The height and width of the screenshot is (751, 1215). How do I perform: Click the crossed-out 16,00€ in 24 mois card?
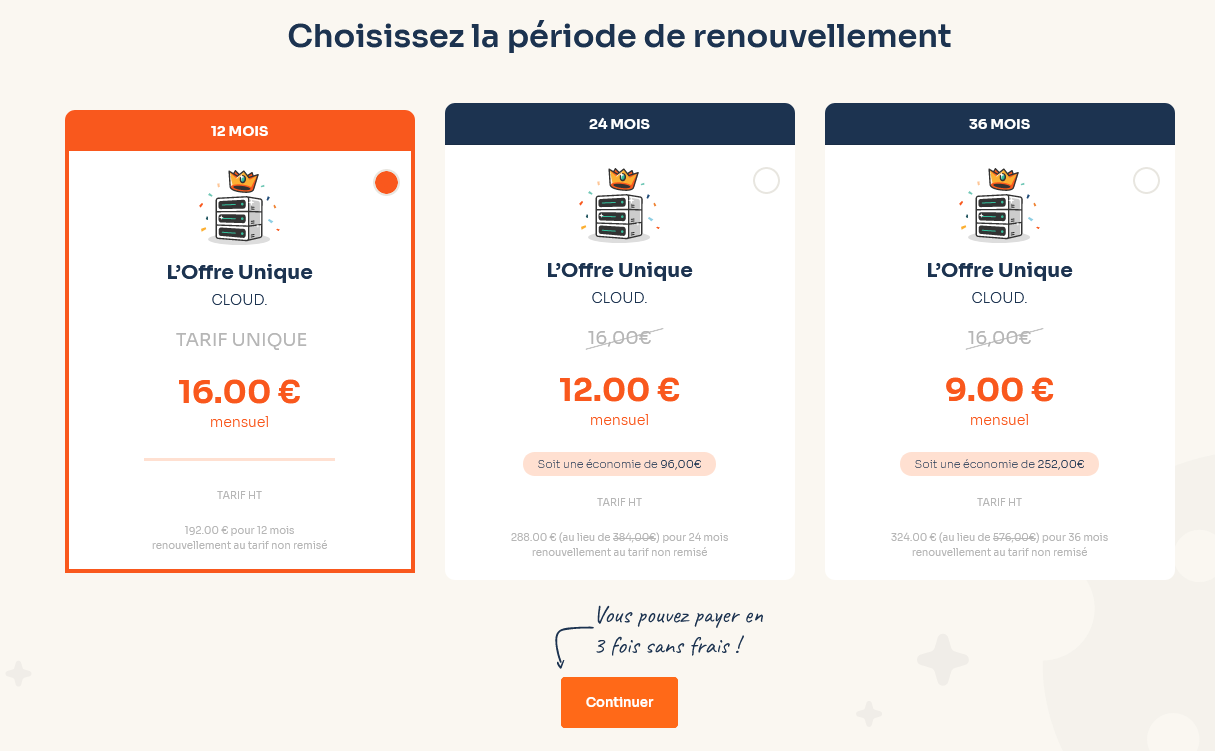(x=622, y=337)
